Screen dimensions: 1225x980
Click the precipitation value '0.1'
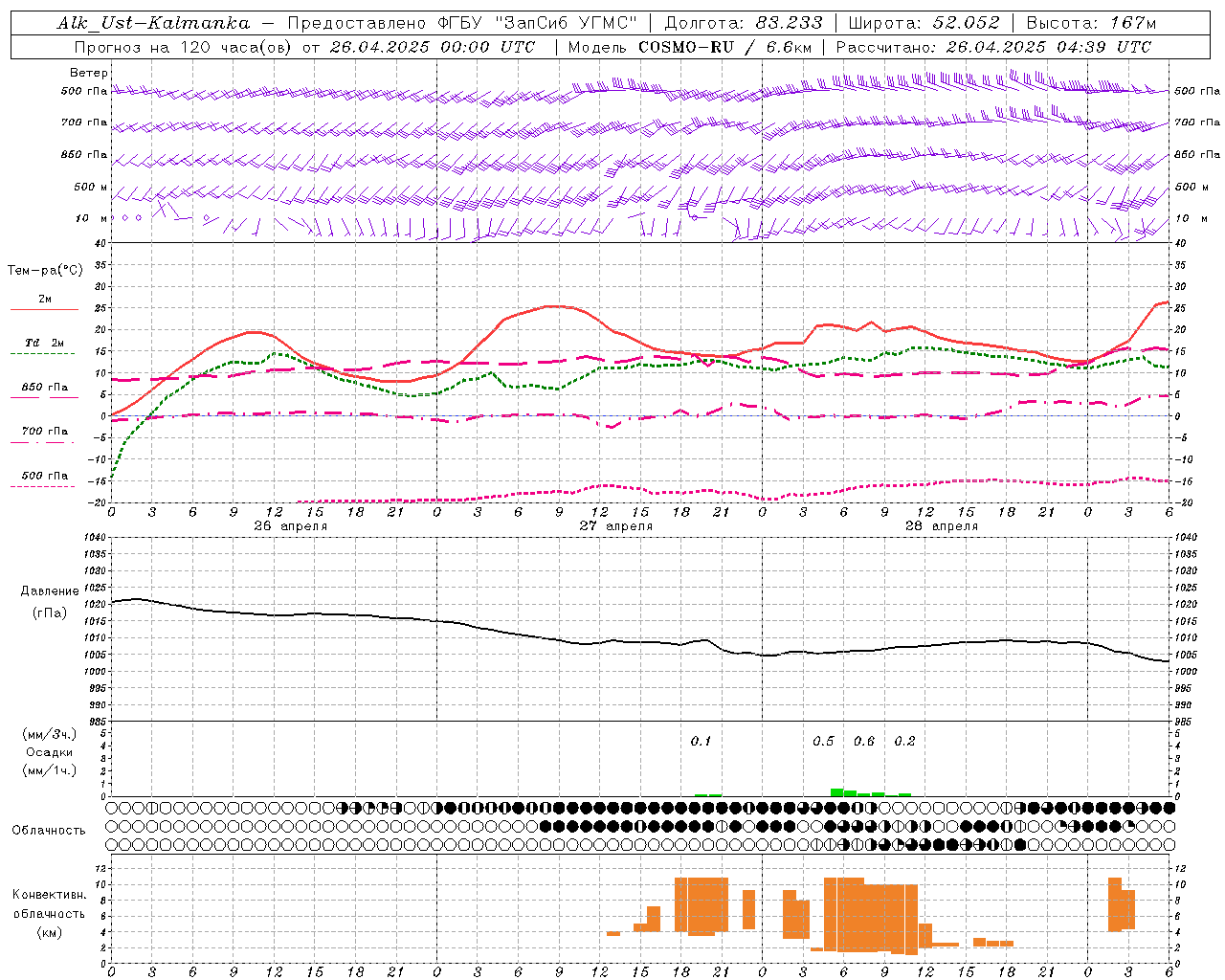coord(701,741)
